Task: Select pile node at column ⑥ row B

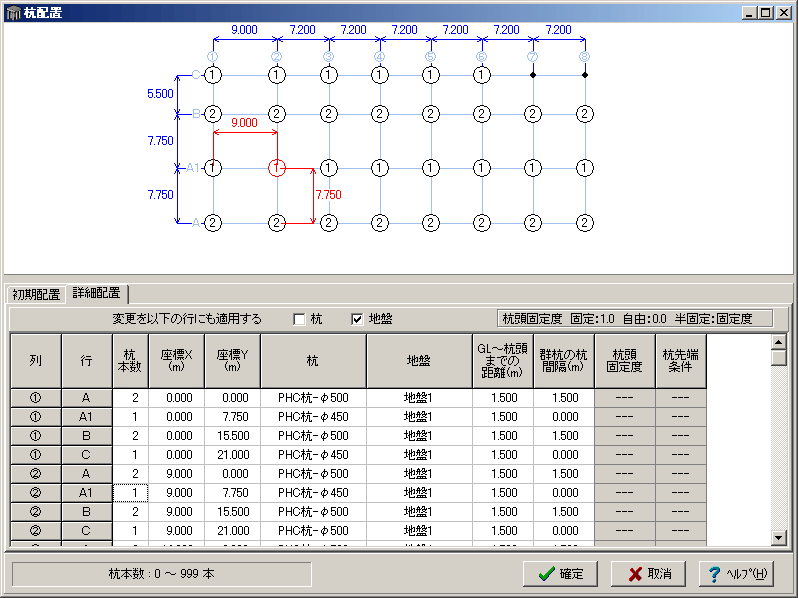Action: pyautogui.click(x=482, y=114)
